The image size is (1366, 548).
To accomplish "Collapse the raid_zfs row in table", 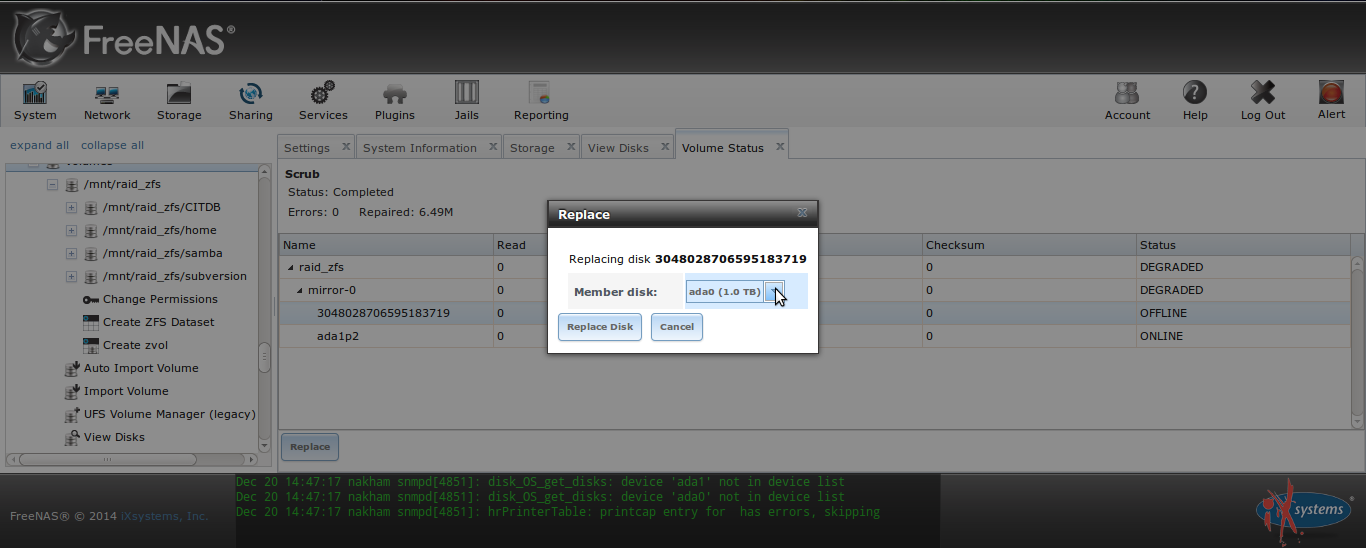I will tap(291, 267).
